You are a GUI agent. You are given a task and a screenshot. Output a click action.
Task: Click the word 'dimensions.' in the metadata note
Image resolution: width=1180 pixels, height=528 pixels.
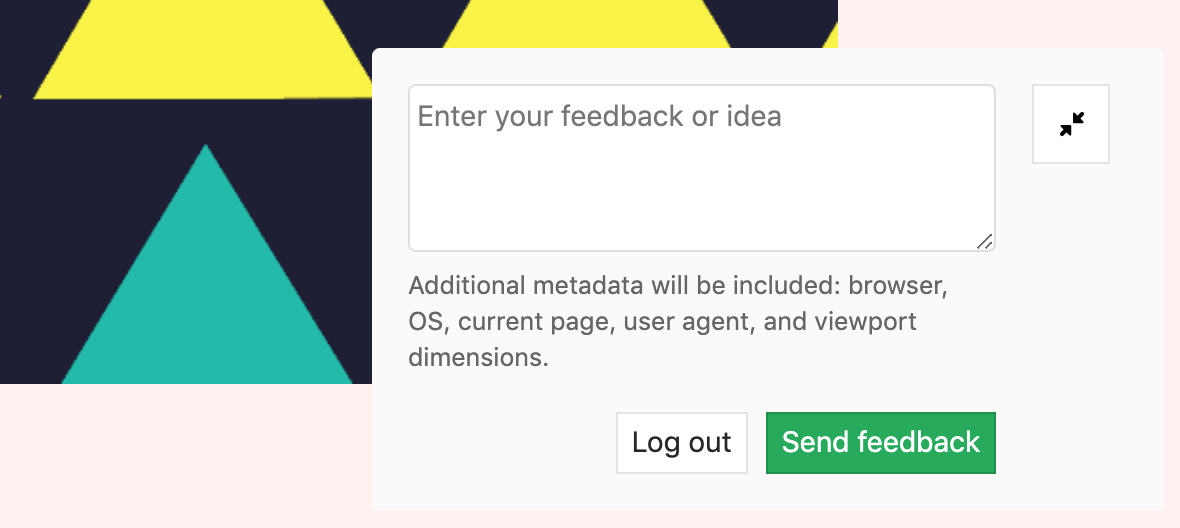[x=479, y=357]
